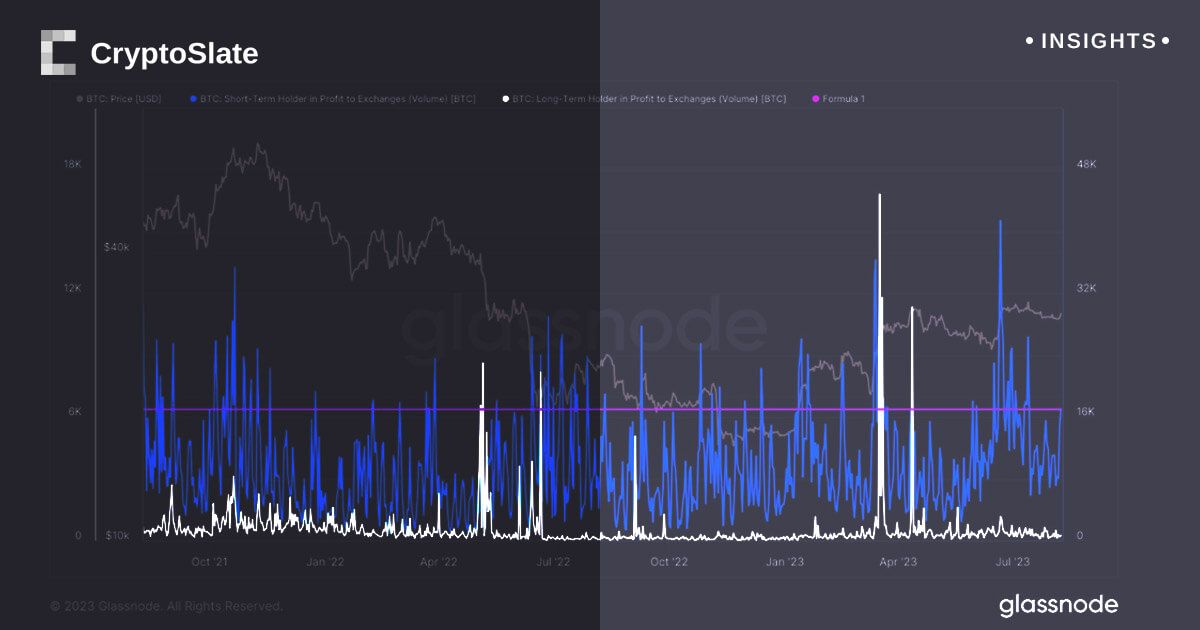The width and height of the screenshot is (1200, 630).
Task: Click the 48K right axis label
Action: point(1086,165)
